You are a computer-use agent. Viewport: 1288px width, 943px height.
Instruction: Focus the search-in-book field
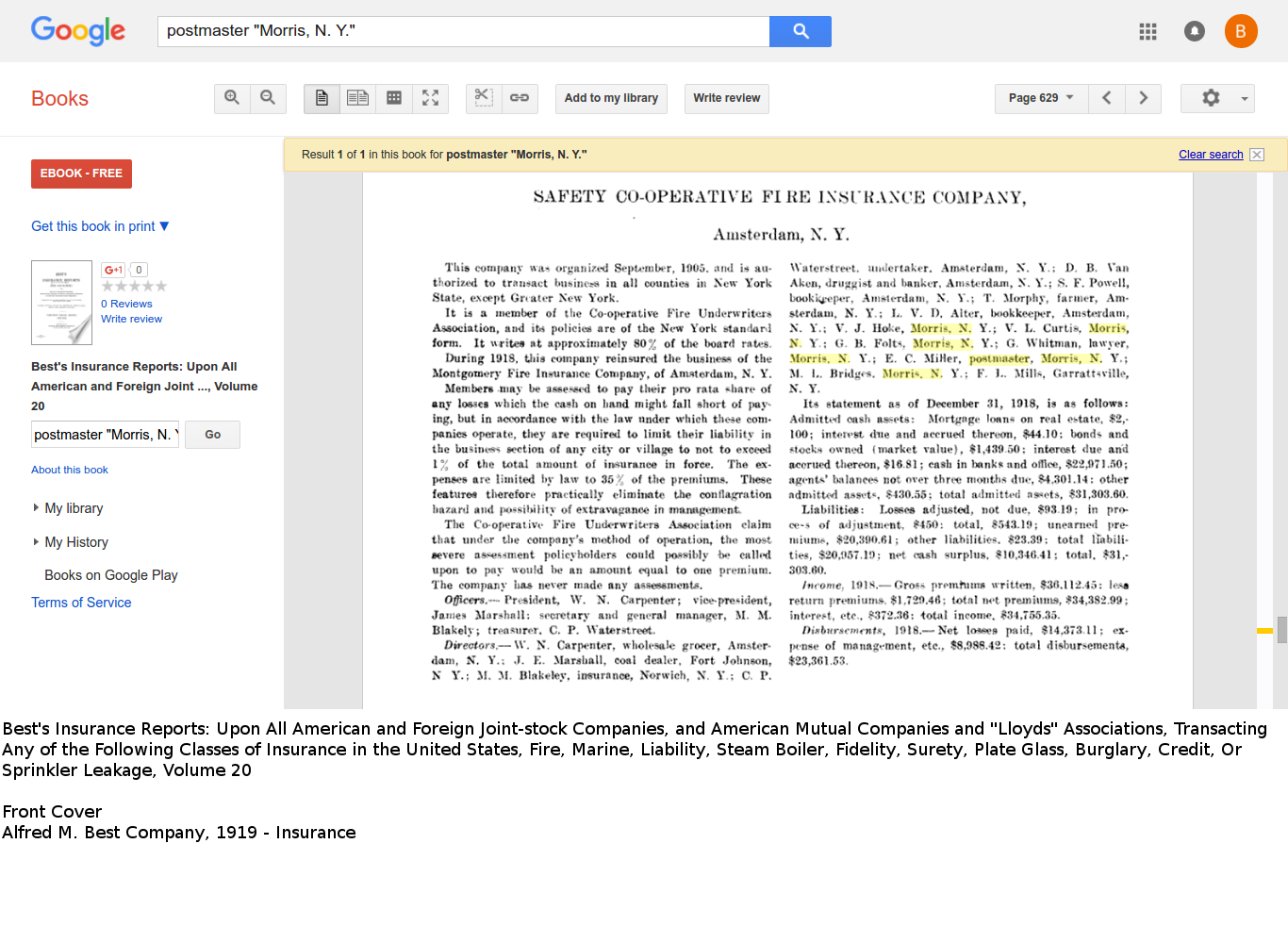pyautogui.click(x=106, y=435)
